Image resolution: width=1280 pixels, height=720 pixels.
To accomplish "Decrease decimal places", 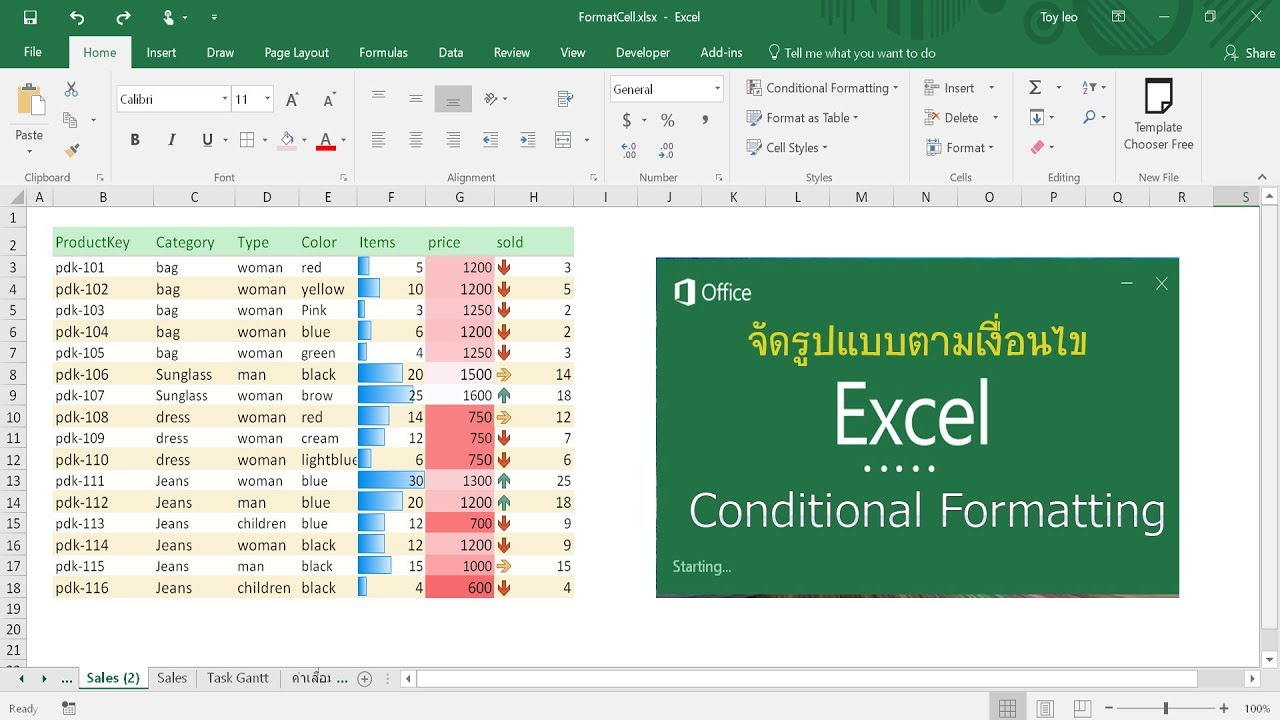I will coord(667,150).
